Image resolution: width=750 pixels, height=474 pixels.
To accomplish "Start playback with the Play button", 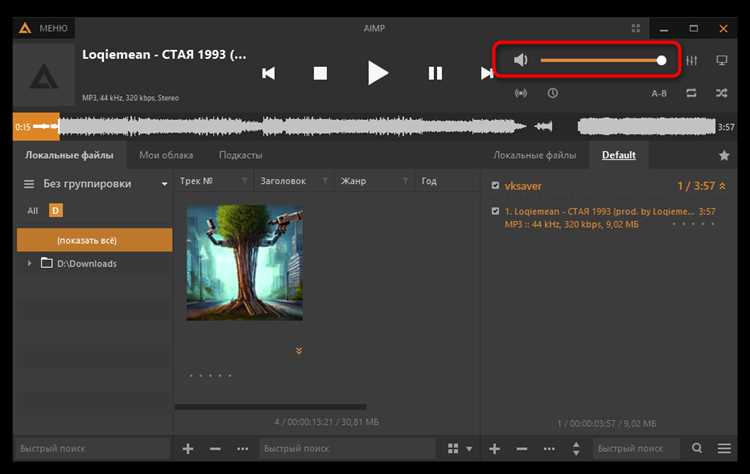I will click(377, 73).
